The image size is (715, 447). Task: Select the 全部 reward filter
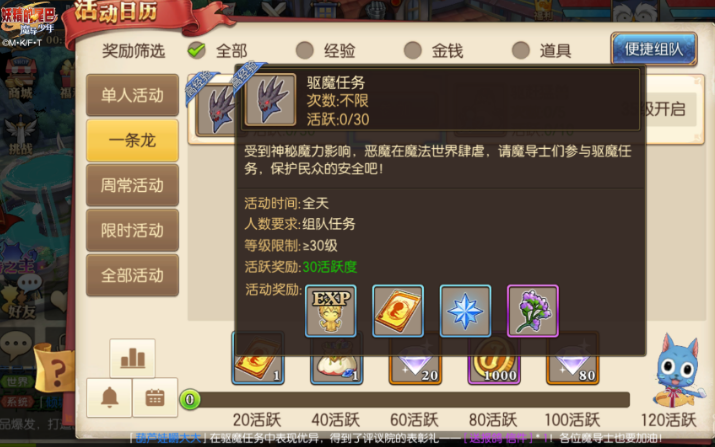pos(218,50)
